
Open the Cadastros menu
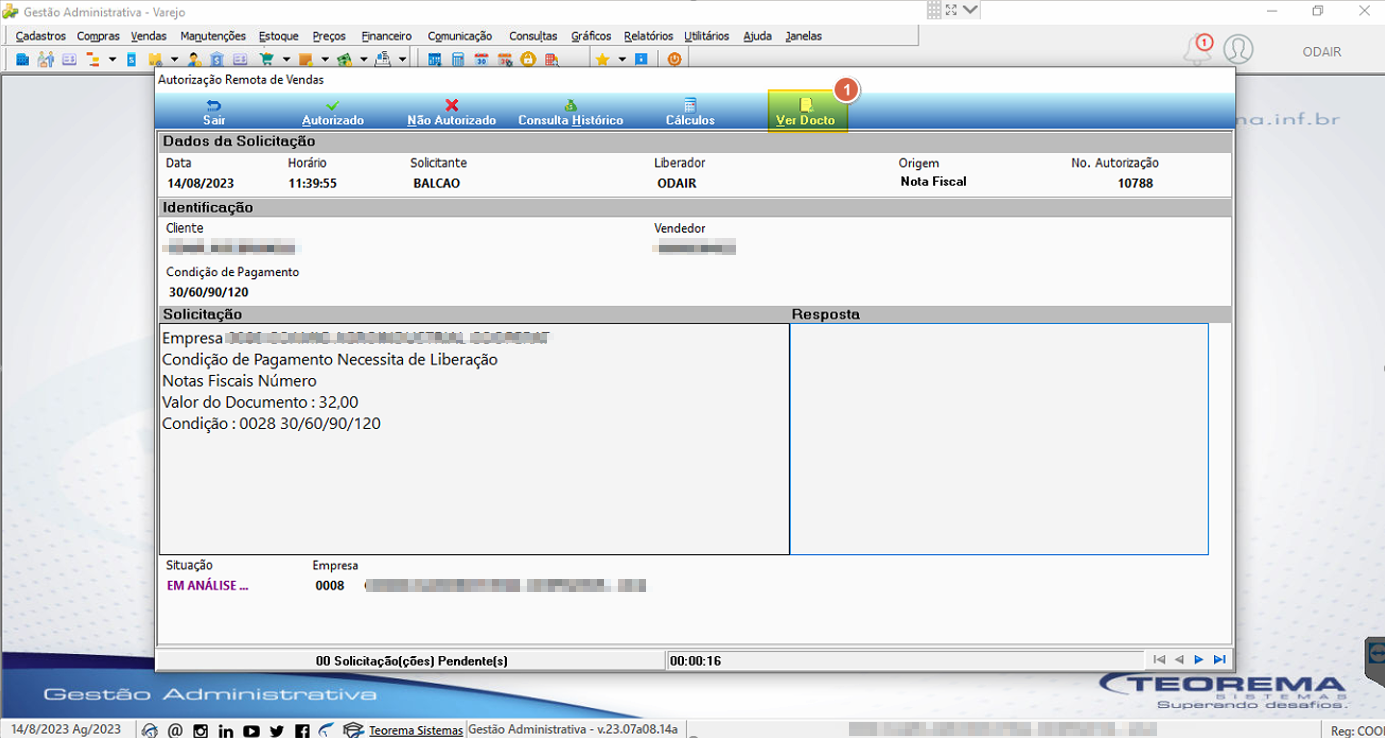41,36
